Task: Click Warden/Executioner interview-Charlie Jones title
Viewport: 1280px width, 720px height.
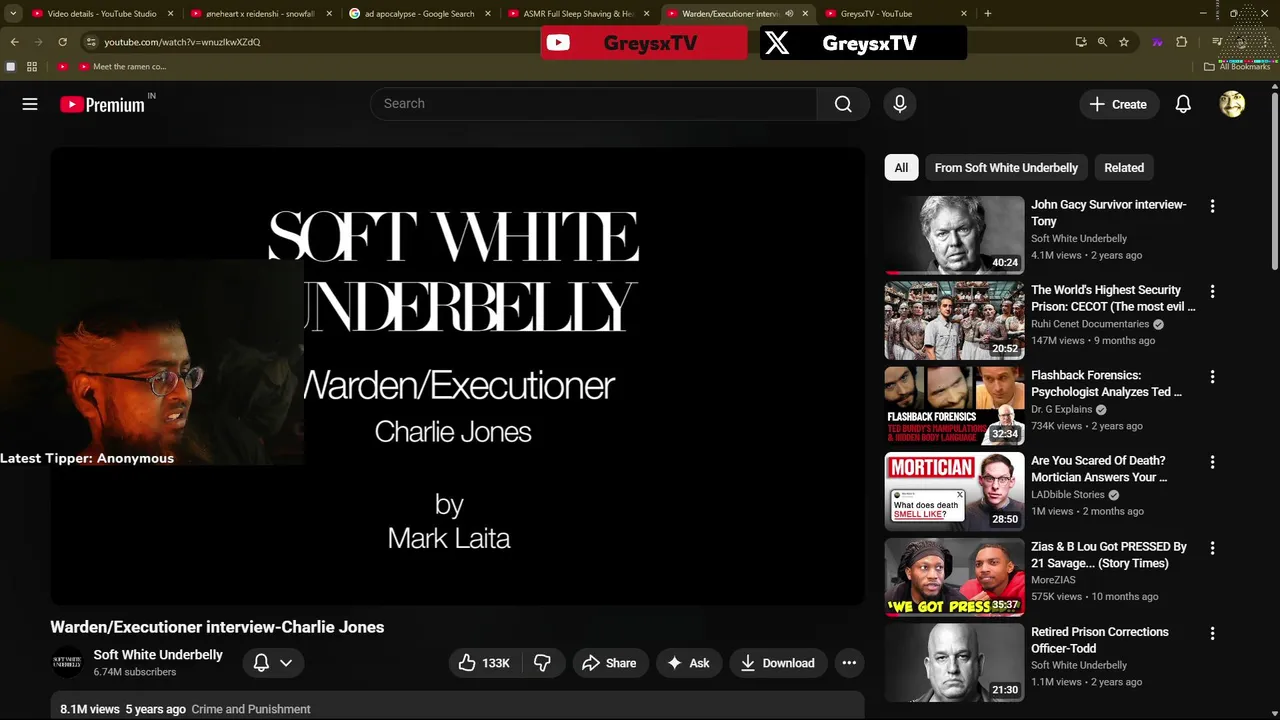Action: [x=217, y=627]
